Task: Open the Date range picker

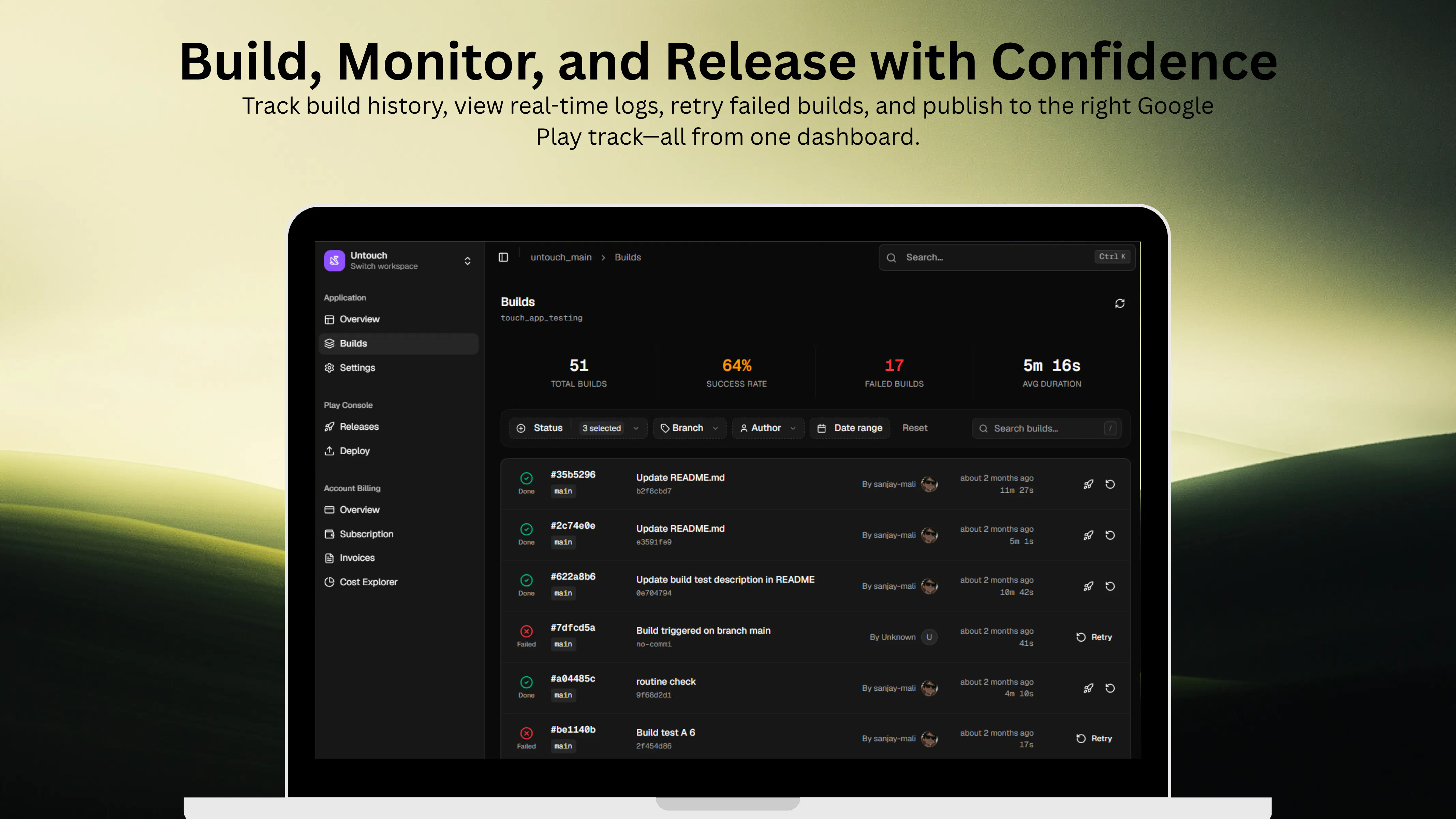Action: coord(850,428)
